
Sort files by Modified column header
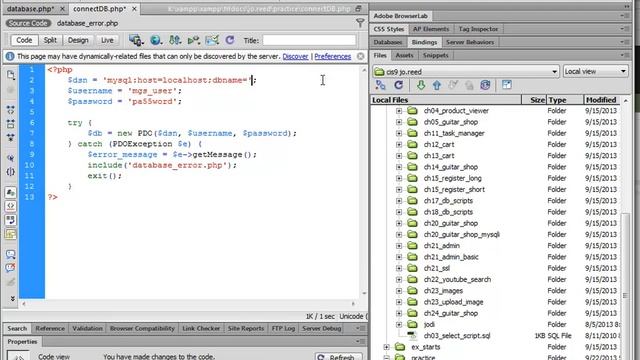pos(600,100)
